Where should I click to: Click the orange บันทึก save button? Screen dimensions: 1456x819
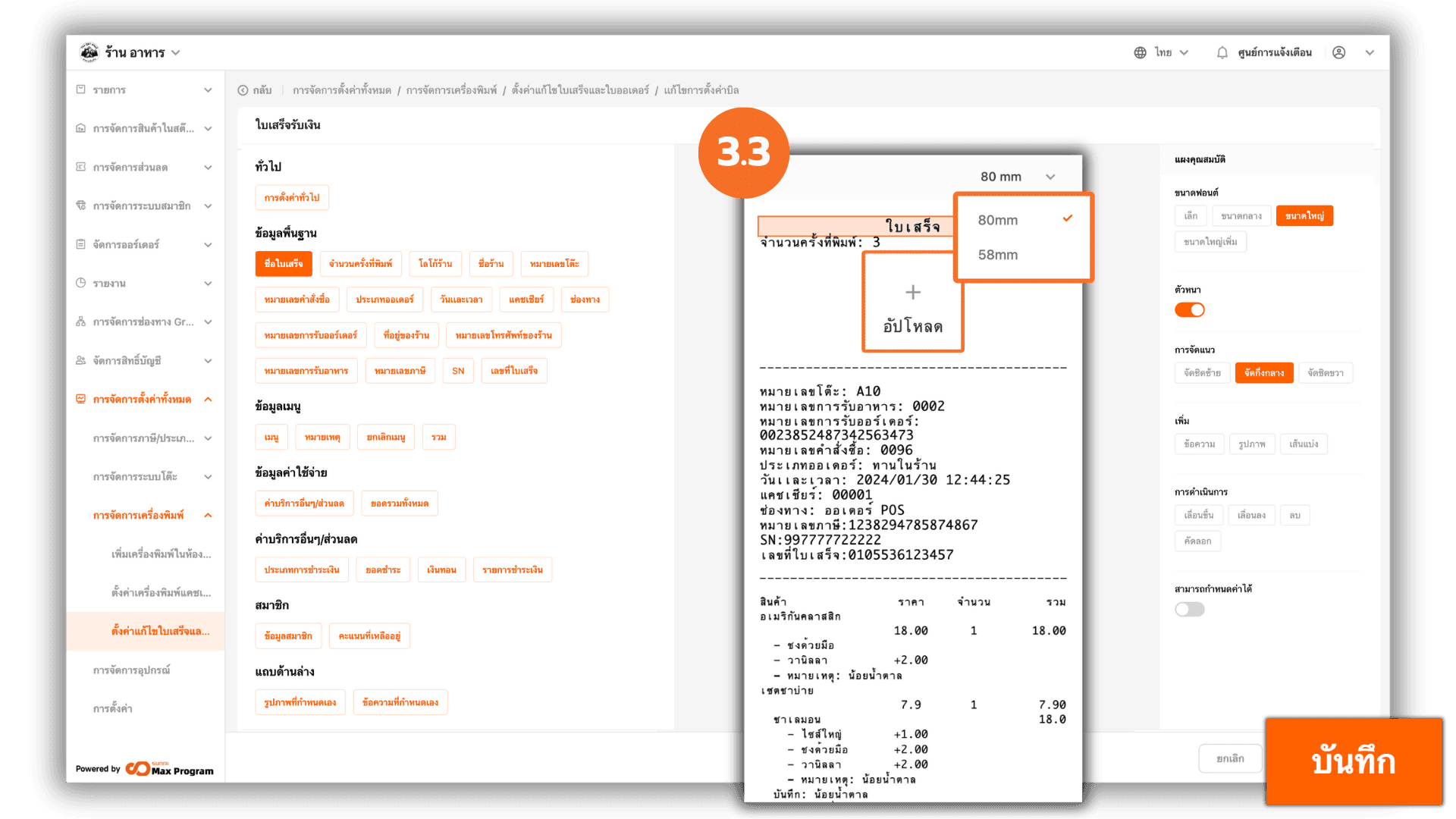tap(1354, 761)
